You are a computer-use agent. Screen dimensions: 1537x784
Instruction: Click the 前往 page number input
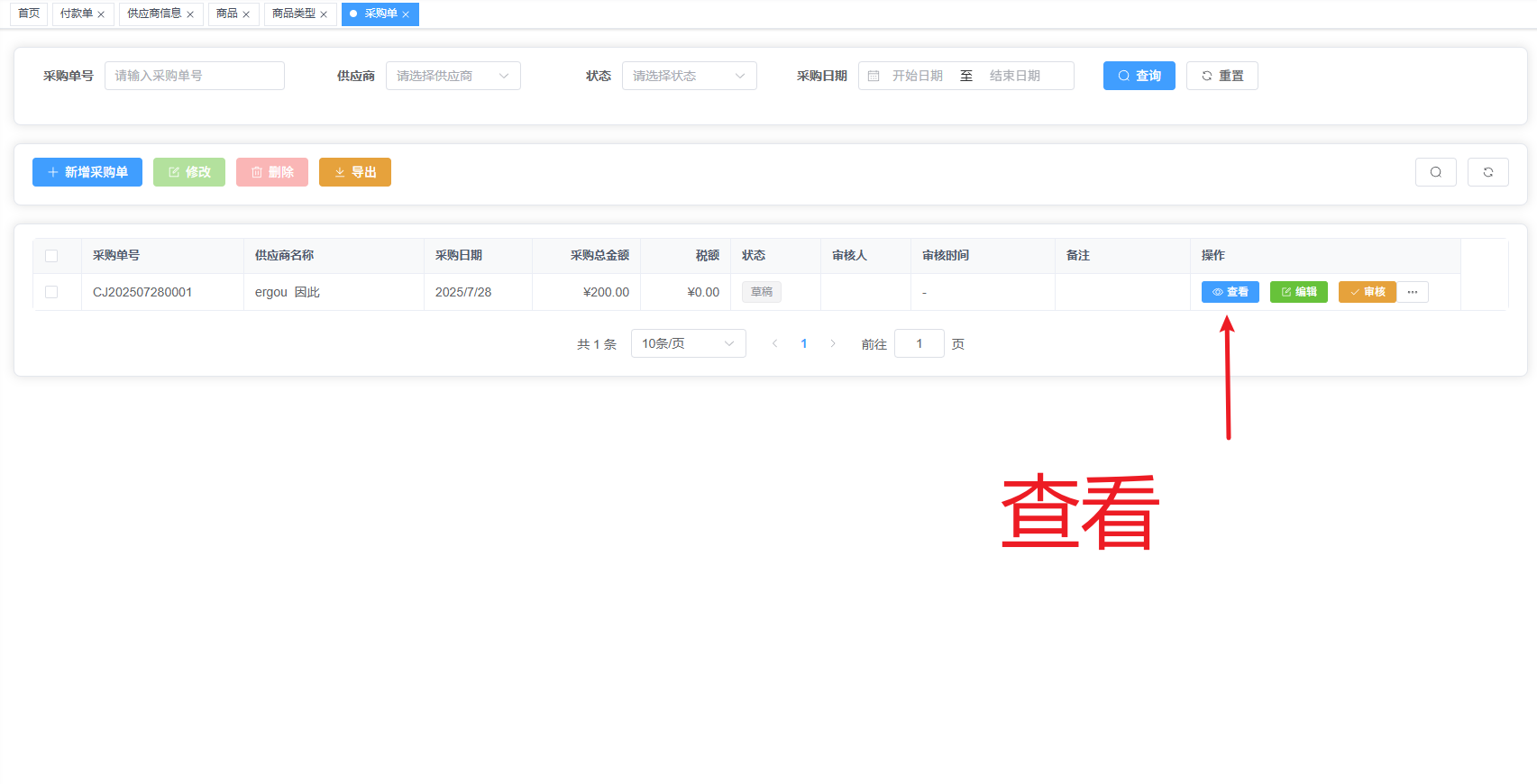click(x=919, y=343)
